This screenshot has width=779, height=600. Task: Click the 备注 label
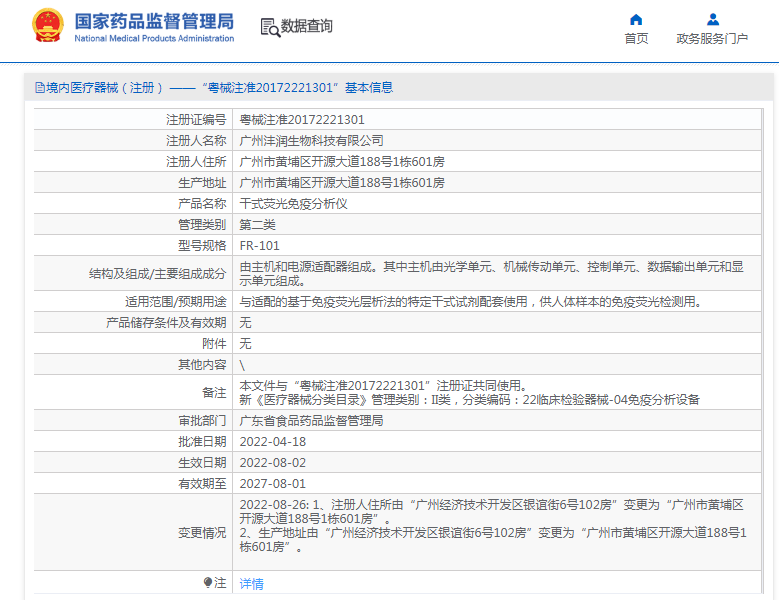click(214, 392)
